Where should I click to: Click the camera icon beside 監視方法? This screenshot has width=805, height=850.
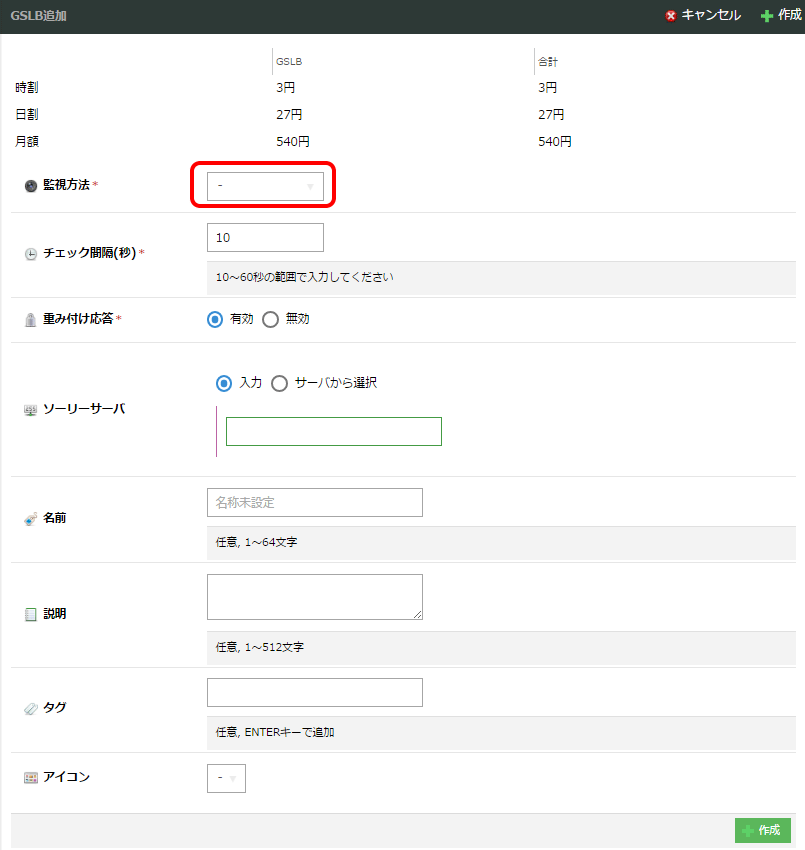point(30,186)
